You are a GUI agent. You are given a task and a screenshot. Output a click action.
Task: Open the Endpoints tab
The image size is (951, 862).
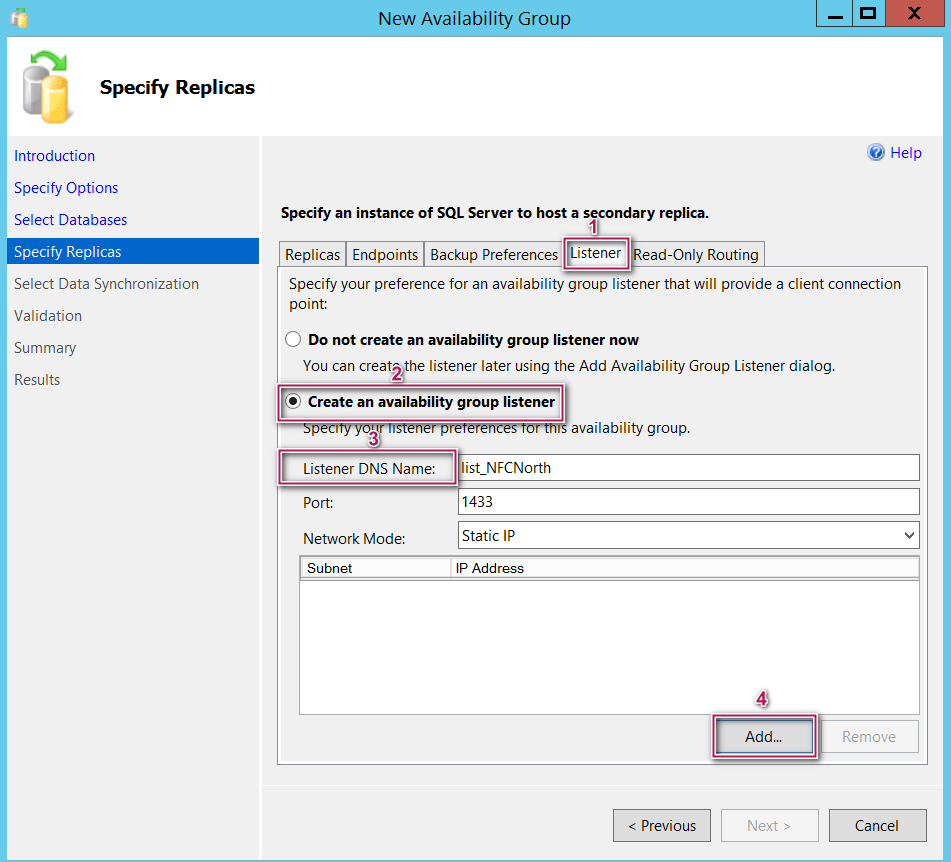(x=385, y=254)
